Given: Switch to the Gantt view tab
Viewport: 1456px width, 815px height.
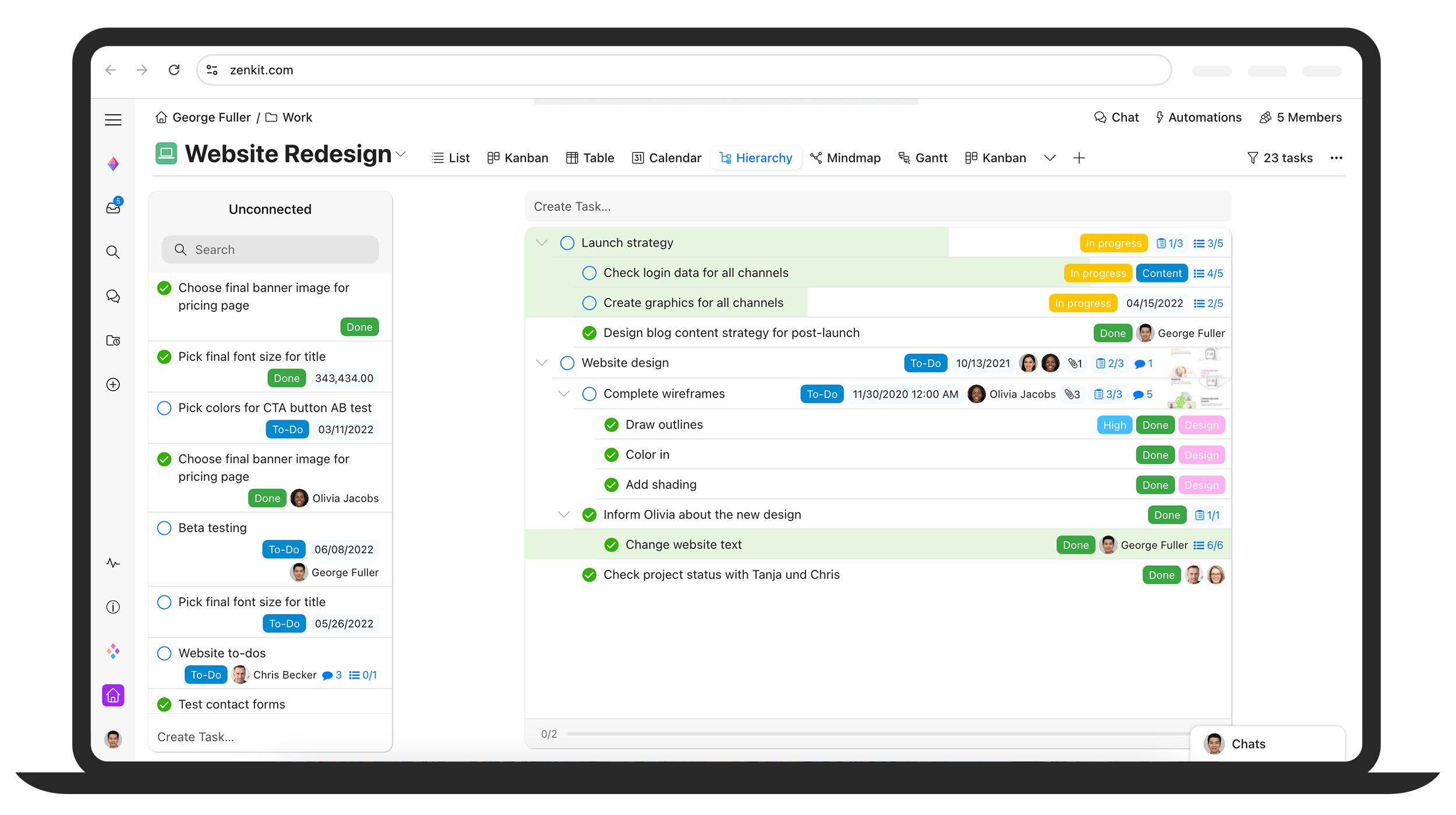Looking at the screenshot, I should 923,158.
